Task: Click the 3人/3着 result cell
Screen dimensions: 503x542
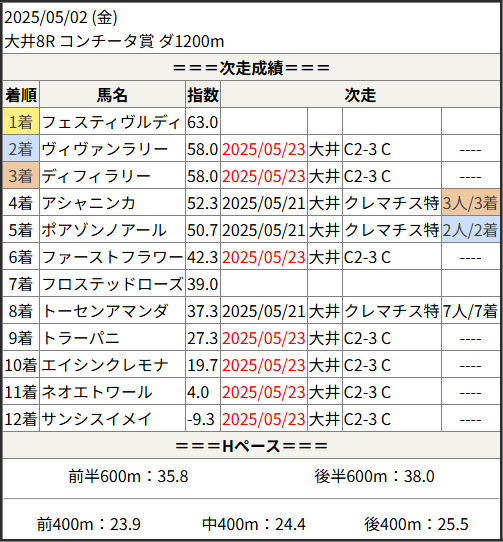Action: point(471,203)
